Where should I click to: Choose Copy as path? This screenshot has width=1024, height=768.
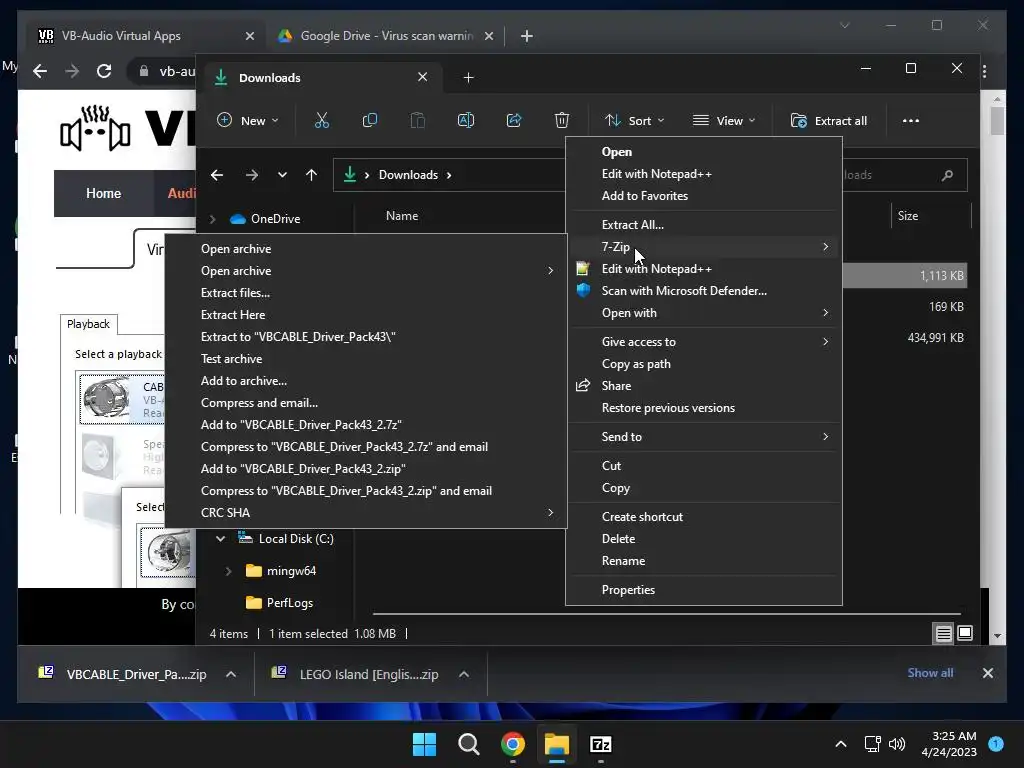[704, 364]
